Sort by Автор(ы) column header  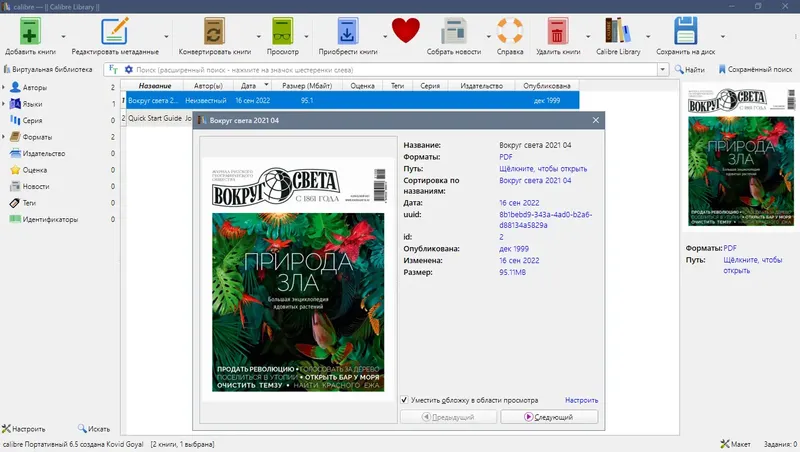tap(208, 86)
